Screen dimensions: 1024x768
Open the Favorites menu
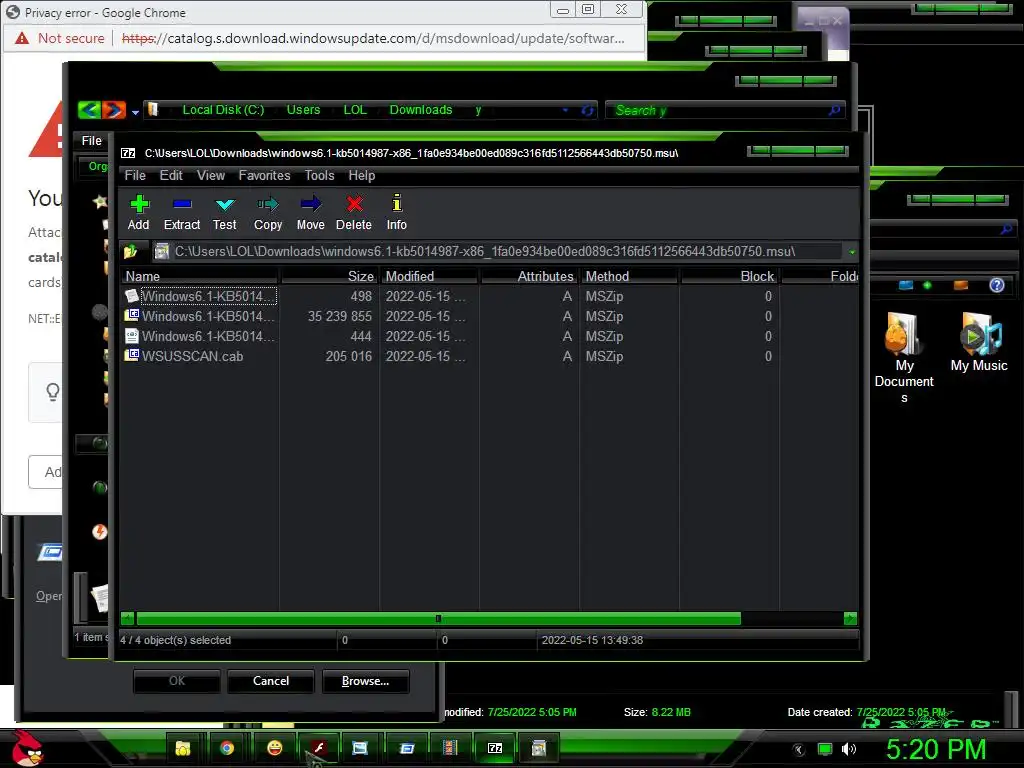tap(264, 176)
